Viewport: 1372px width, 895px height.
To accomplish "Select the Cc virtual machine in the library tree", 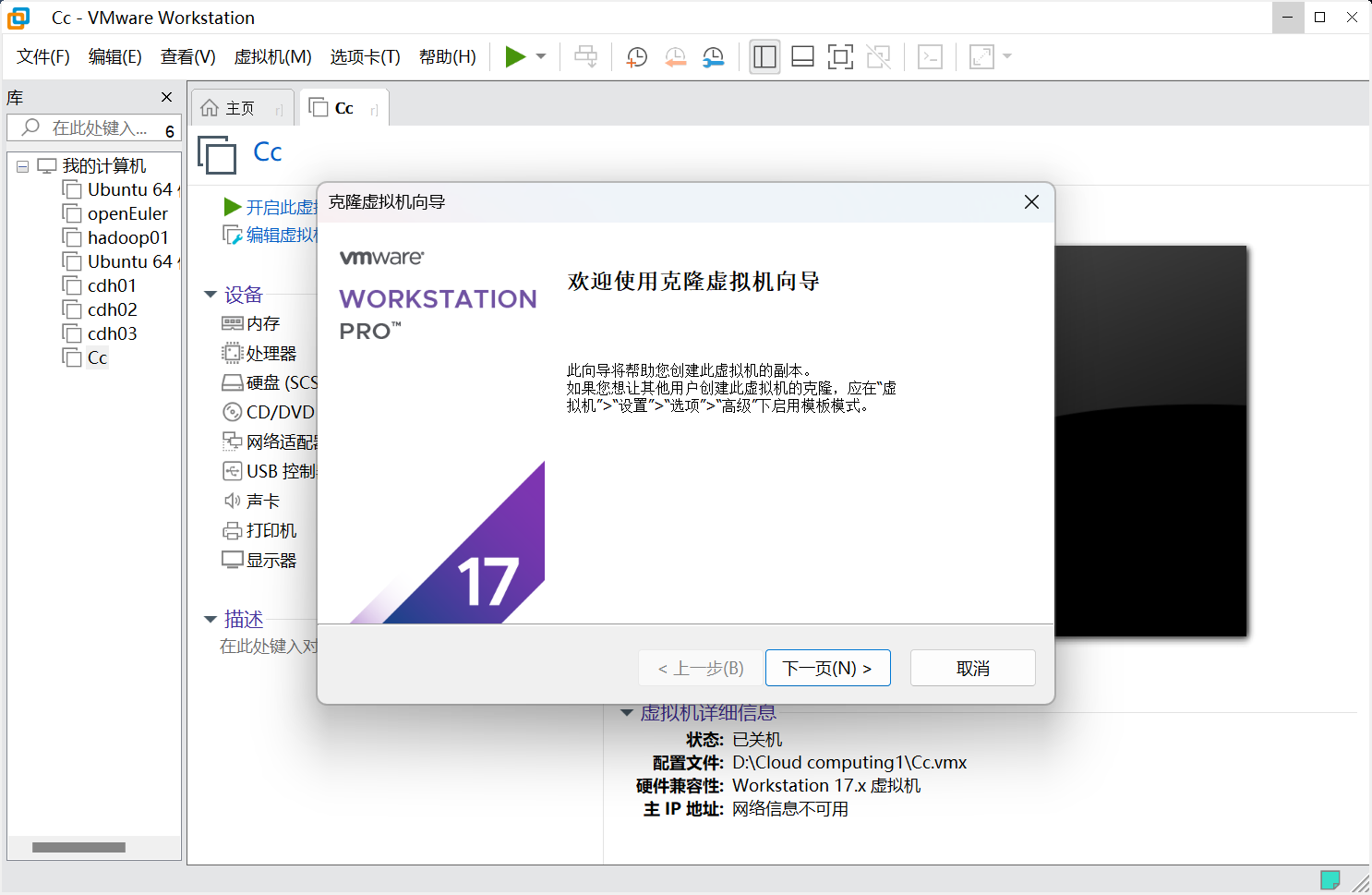I will [85, 357].
